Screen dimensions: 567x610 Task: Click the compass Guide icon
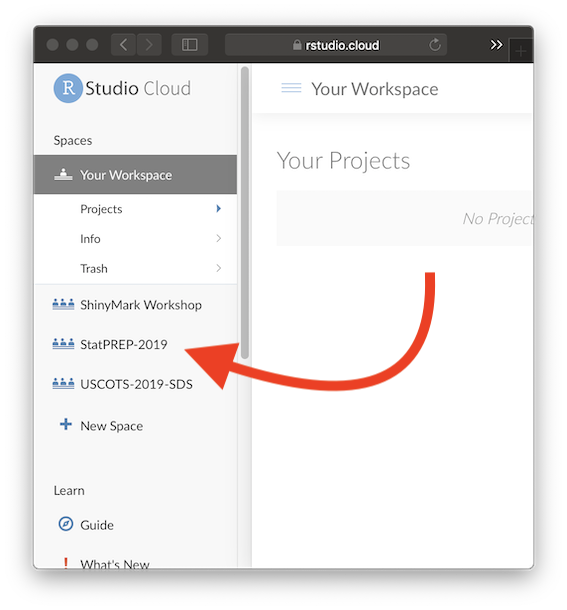pos(65,524)
